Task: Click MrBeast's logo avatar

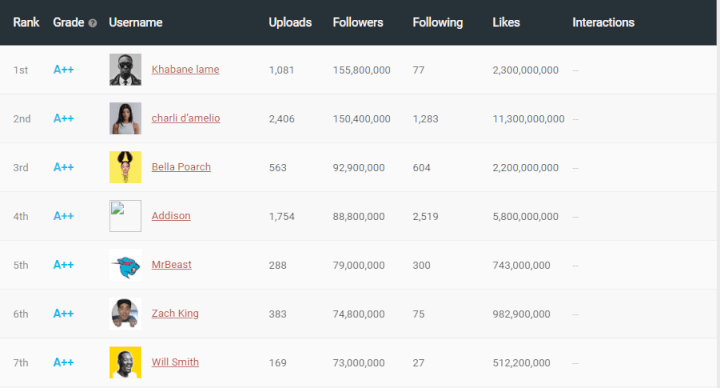Action: [125, 265]
